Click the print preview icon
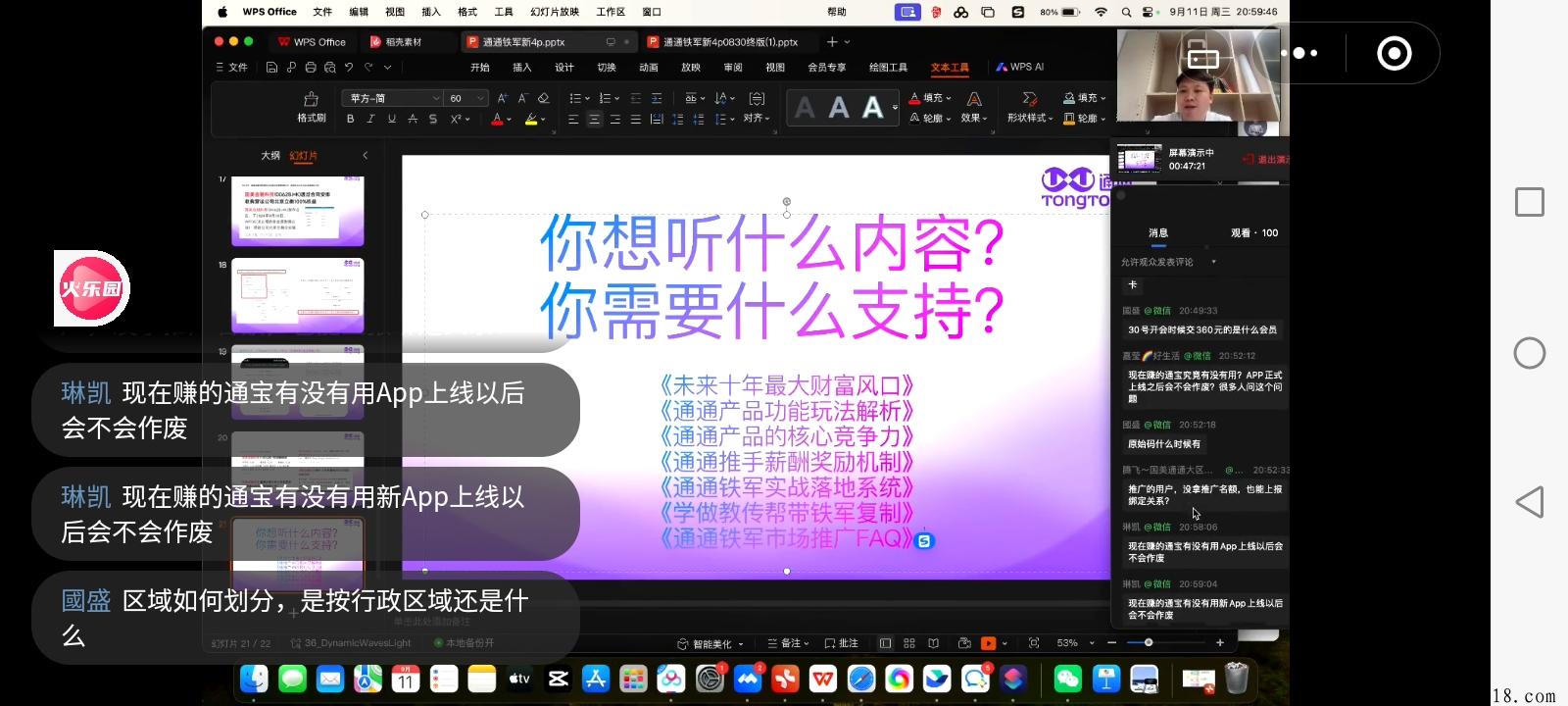1568x706 pixels. click(x=329, y=68)
